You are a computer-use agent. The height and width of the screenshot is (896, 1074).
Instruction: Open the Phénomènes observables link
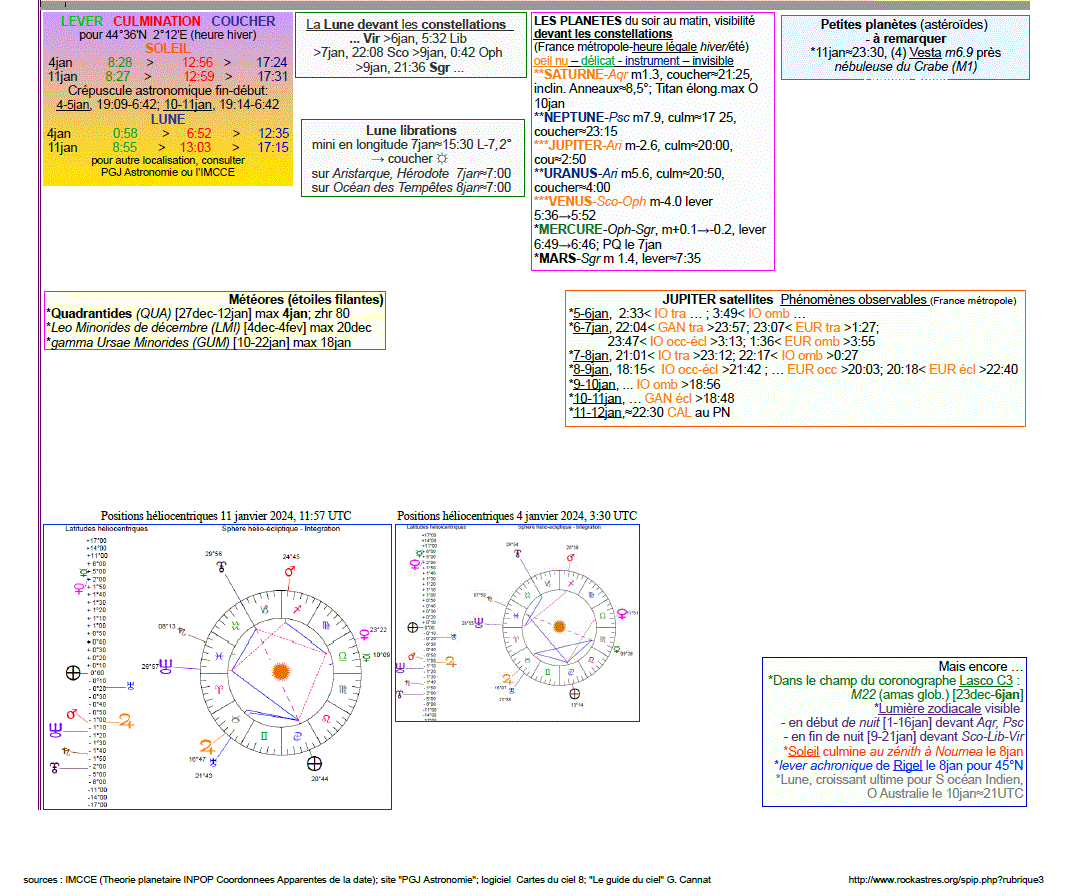(853, 299)
